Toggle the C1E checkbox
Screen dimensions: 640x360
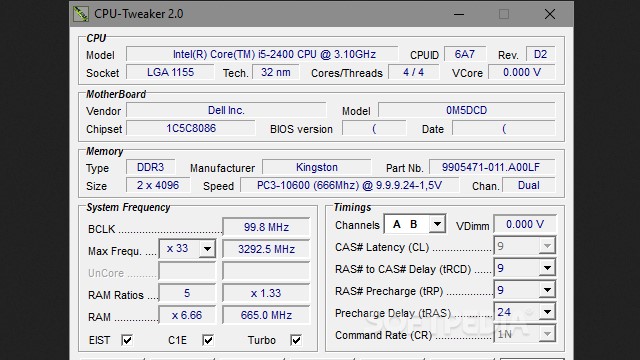(208, 340)
